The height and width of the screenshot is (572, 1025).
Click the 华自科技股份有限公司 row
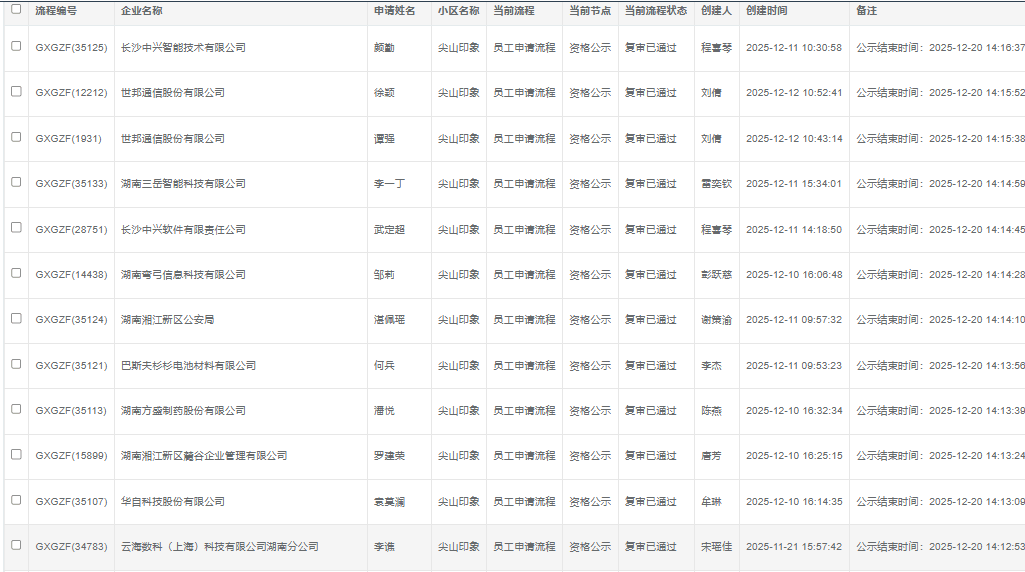(172, 502)
